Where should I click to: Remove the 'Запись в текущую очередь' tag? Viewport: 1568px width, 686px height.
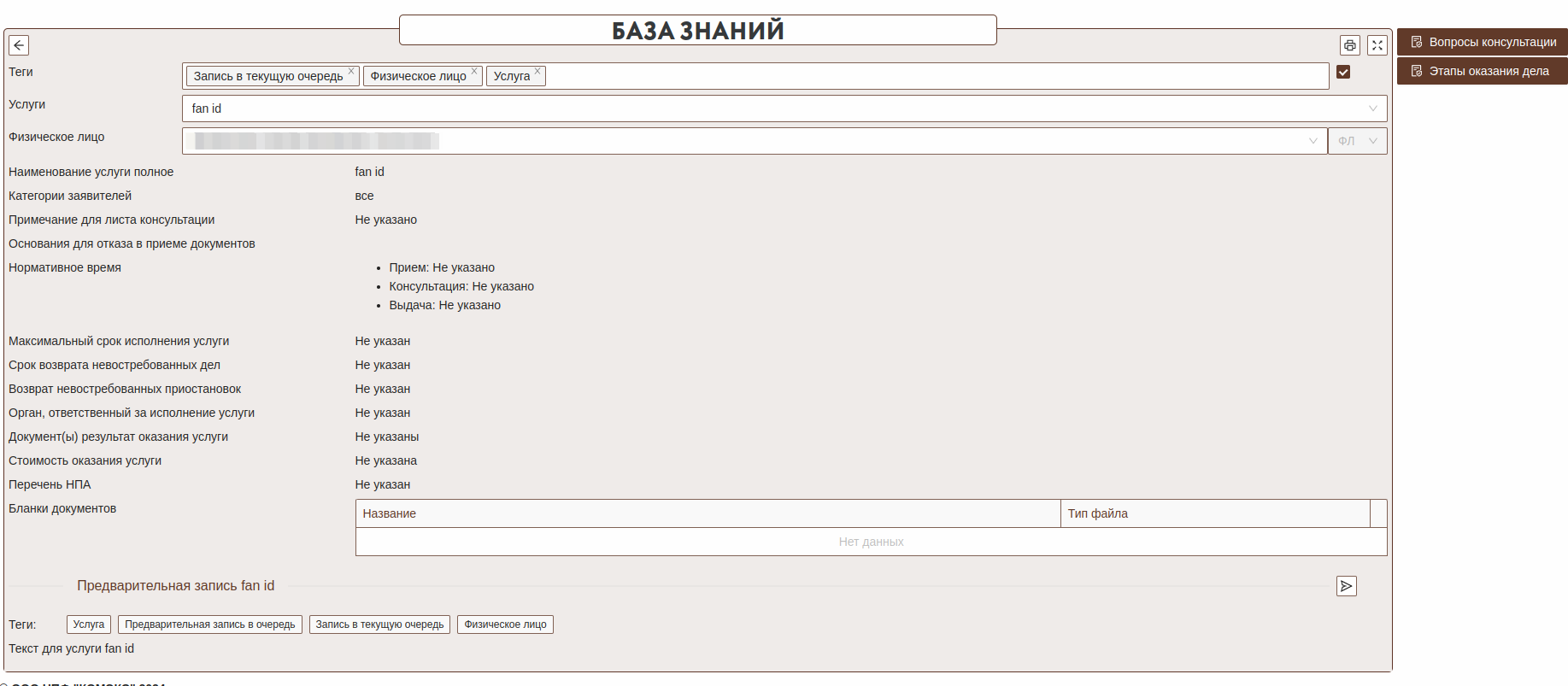351,72
